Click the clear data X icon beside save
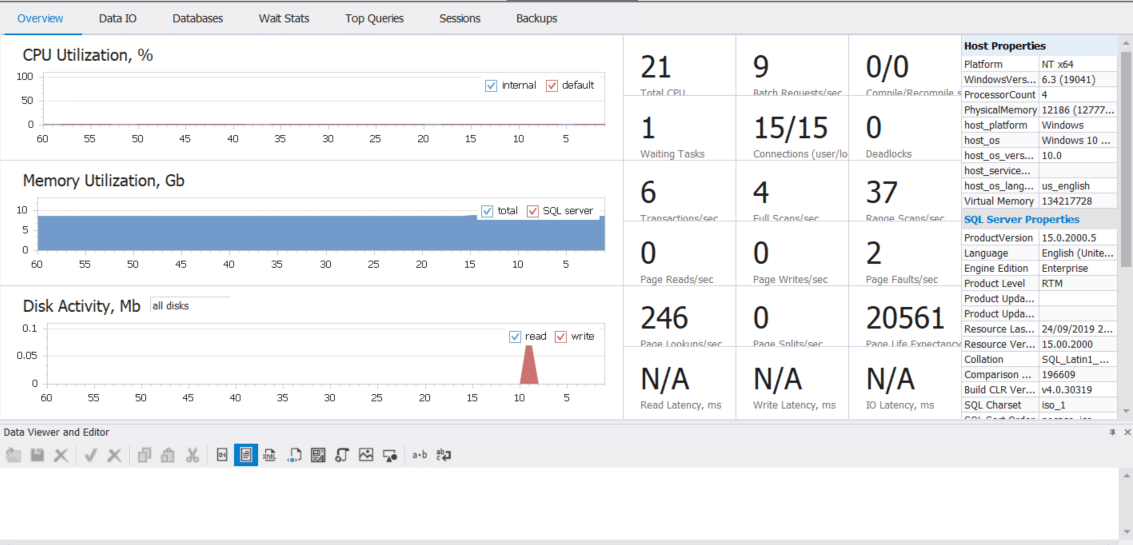 (x=61, y=455)
